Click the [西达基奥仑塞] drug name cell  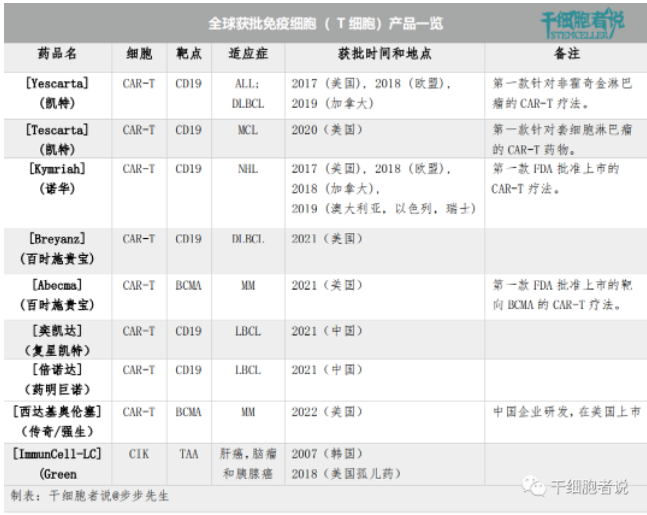coord(57,422)
